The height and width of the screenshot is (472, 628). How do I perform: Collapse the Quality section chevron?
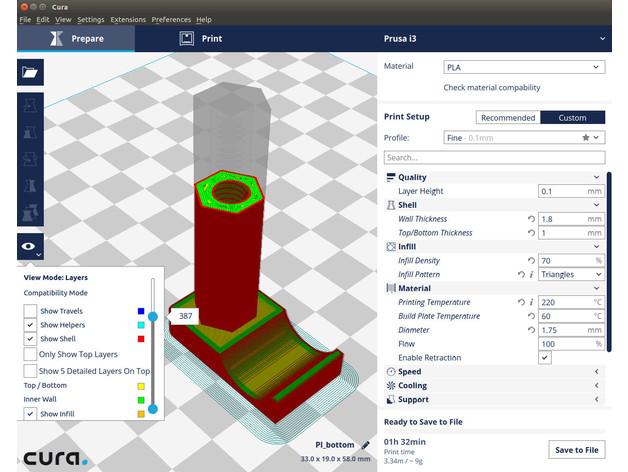(x=596, y=177)
